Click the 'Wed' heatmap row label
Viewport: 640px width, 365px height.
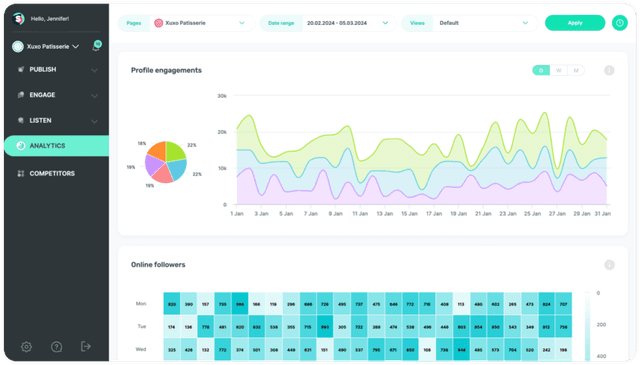141,349
